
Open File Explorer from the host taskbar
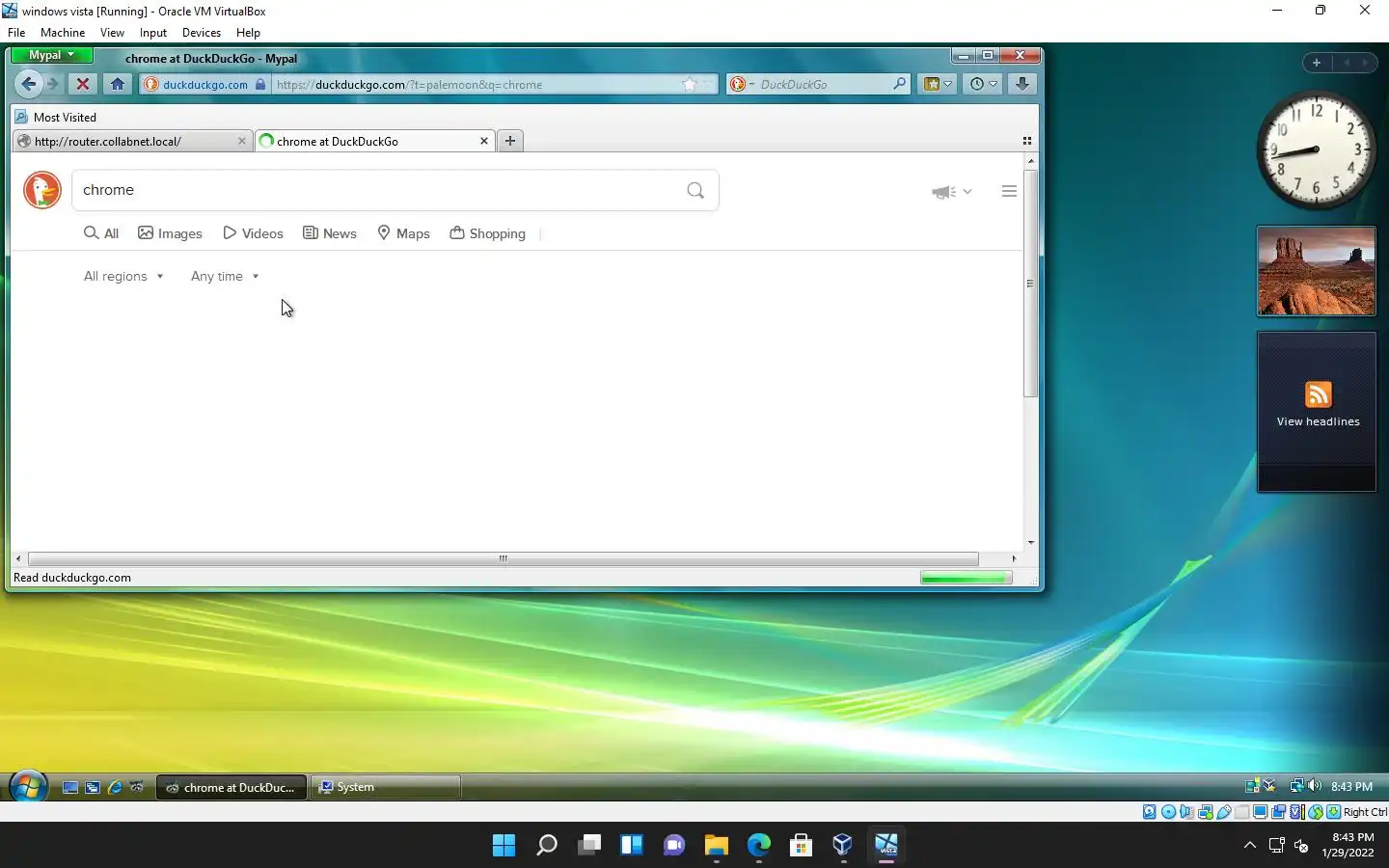(x=716, y=846)
